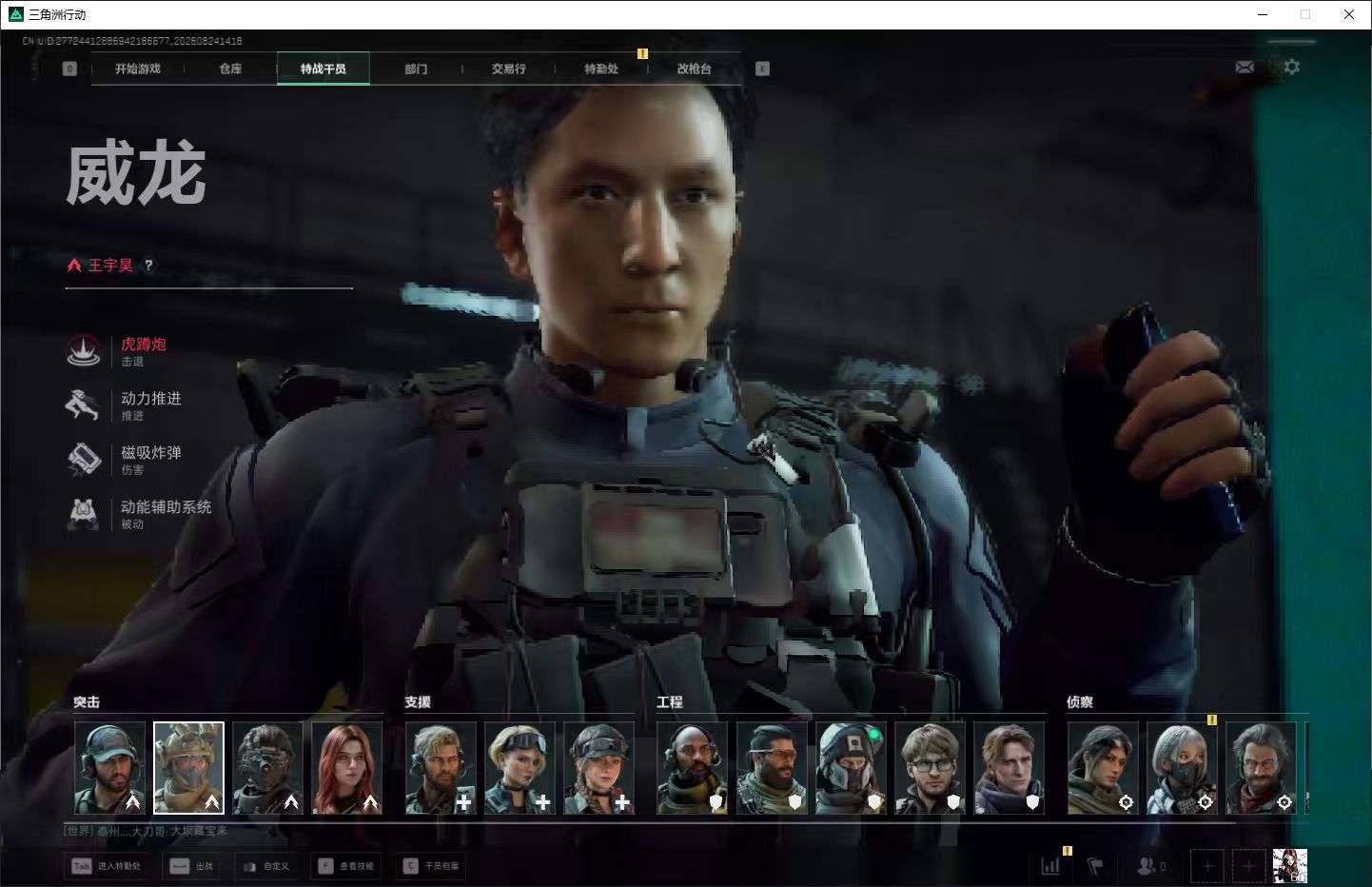Screen dimensions: 1372x887
Task: Click the 侦察 category heading
Action: [1080, 701]
